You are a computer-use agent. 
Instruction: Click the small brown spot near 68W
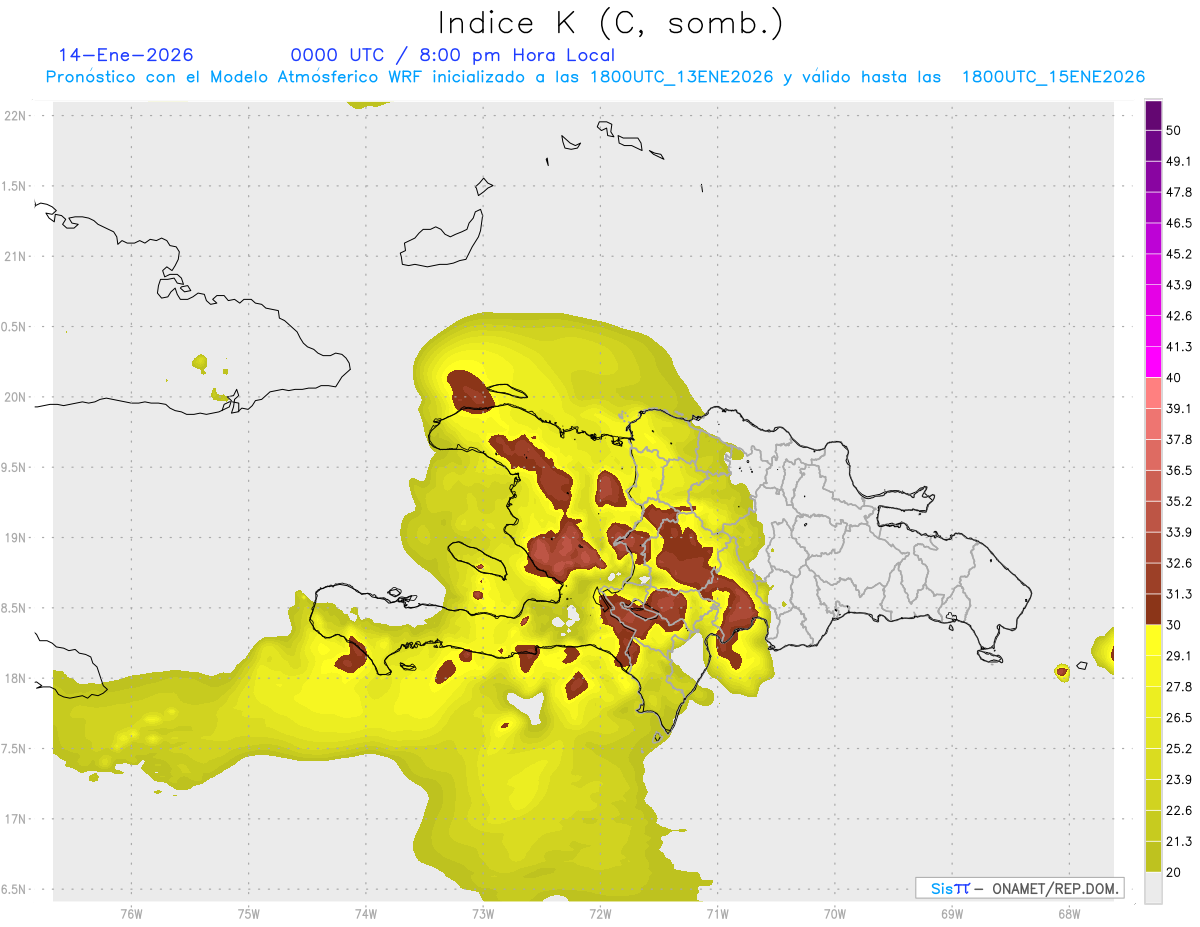(1062, 671)
